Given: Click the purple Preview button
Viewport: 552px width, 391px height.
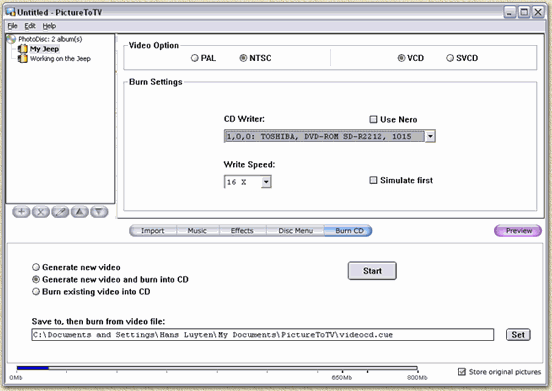Looking at the screenshot, I should tap(518, 231).
